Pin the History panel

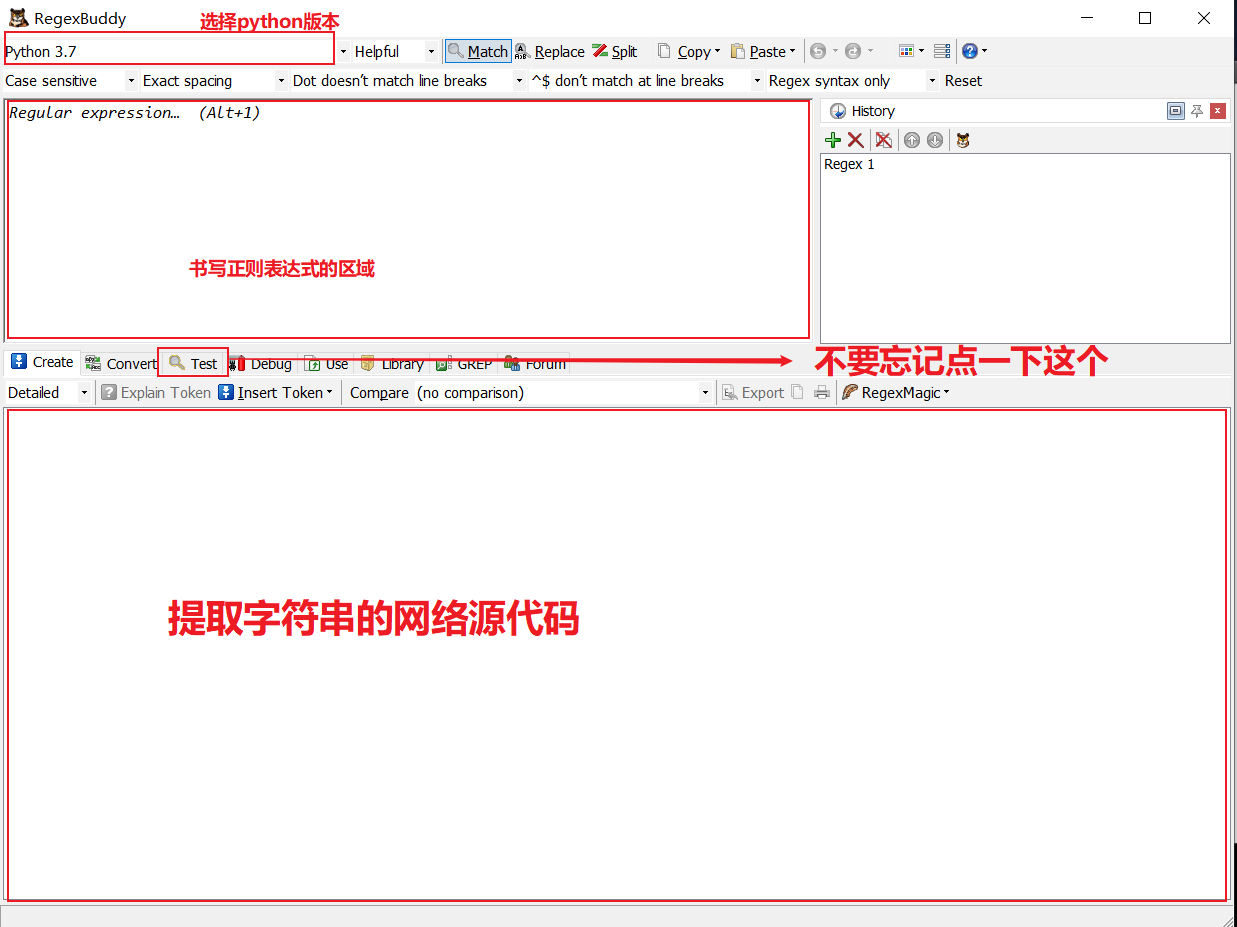tap(1197, 111)
